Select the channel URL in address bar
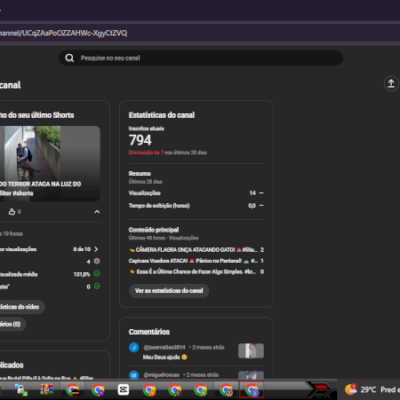Viewport: 400px width, 400px height. click(x=63, y=33)
